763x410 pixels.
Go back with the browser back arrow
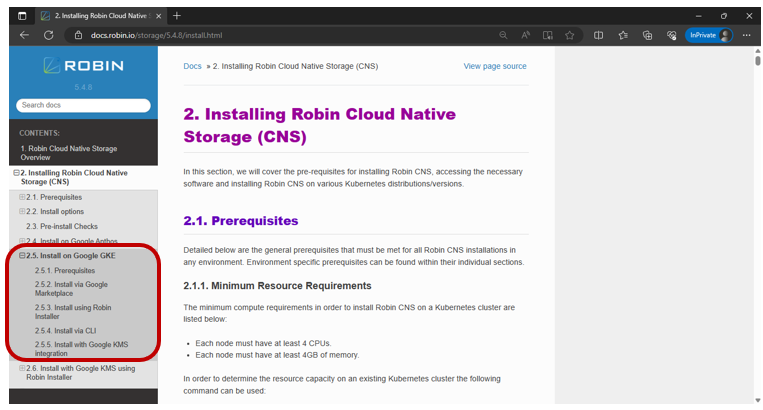pos(24,35)
